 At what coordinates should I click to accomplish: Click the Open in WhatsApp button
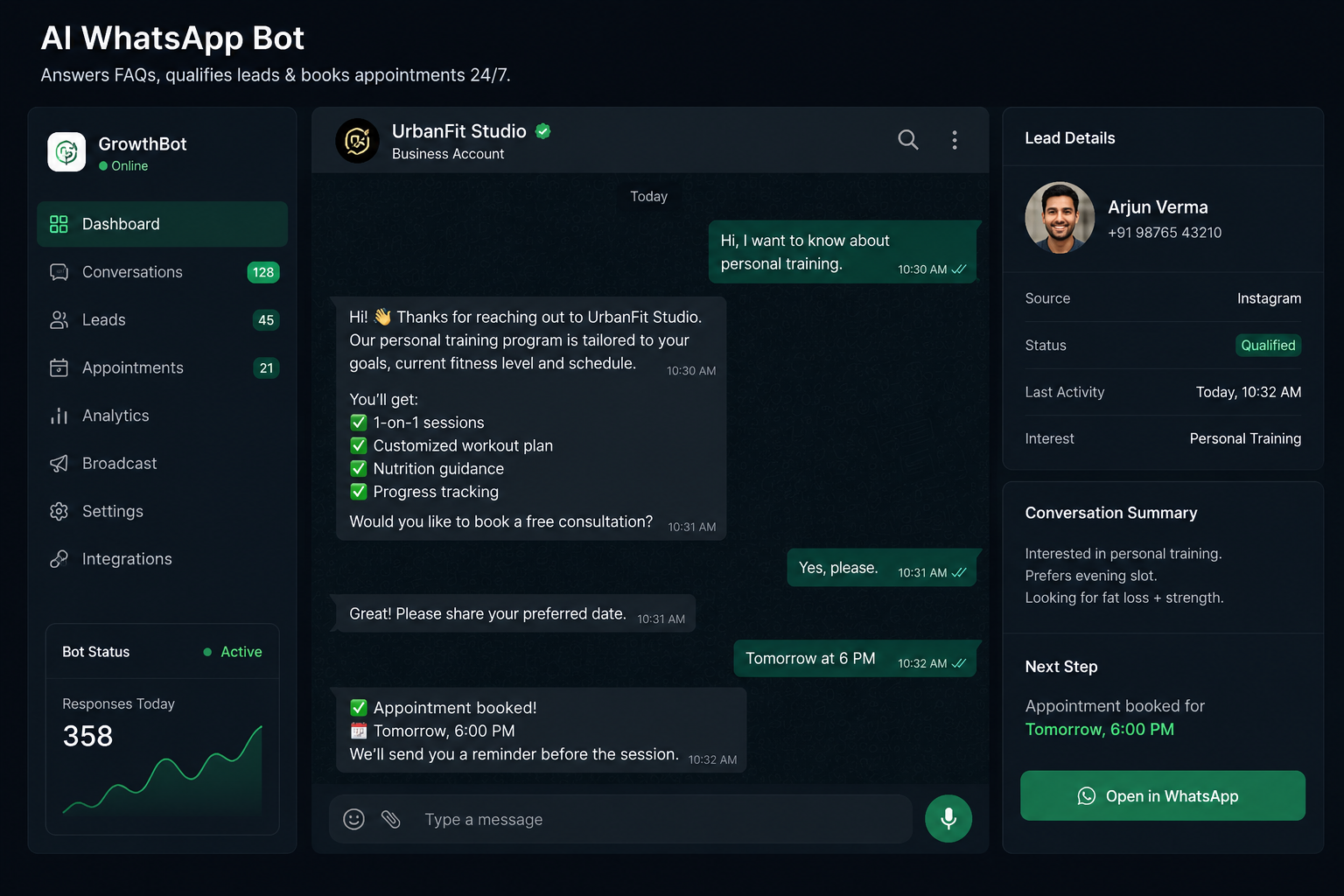click(x=1163, y=795)
